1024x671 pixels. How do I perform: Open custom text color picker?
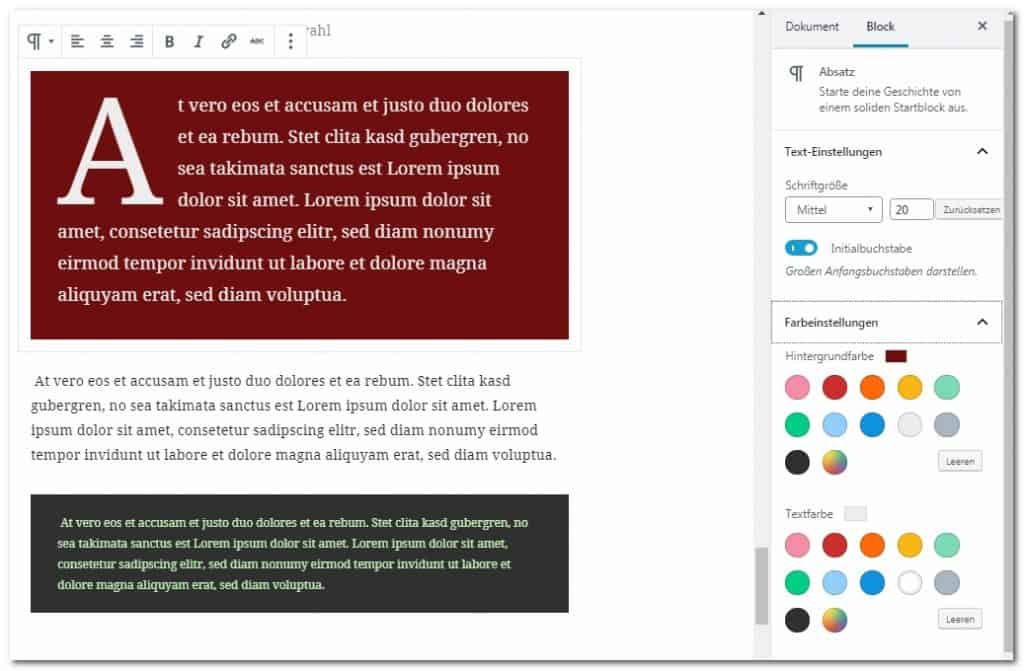[x=835, y=620]
